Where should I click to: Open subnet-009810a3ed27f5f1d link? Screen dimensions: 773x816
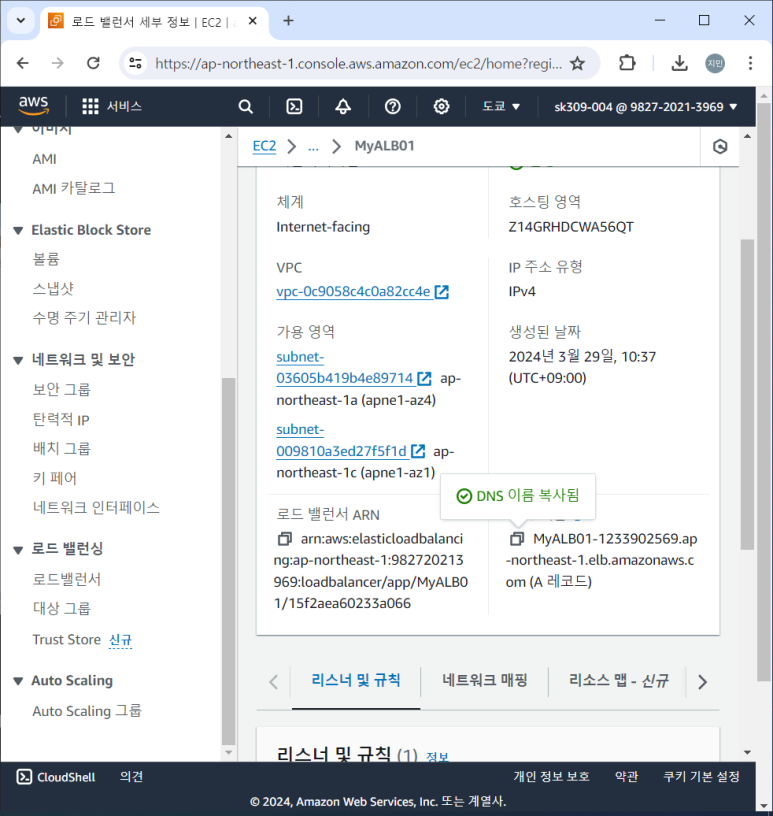pos(341,440)
